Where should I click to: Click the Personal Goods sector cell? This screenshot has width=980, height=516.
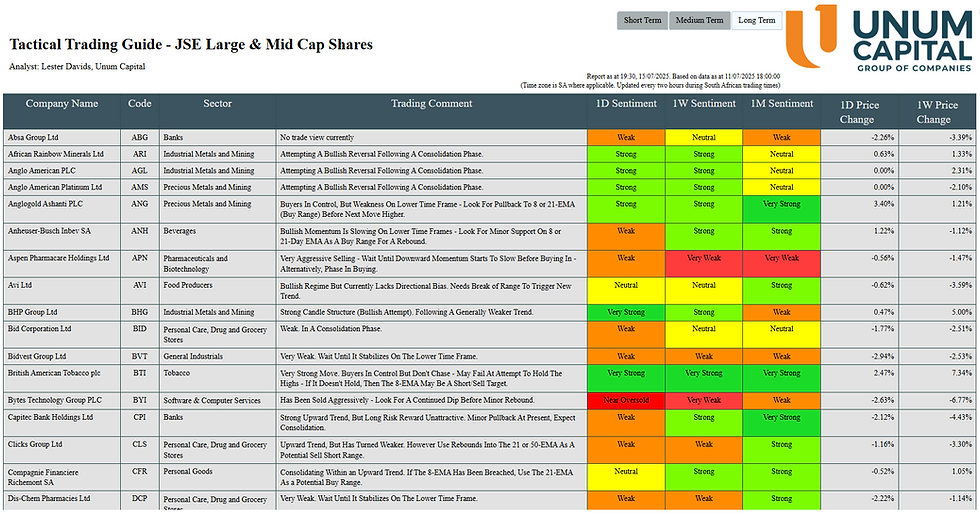pyautogui.click(x=218, y=477)
